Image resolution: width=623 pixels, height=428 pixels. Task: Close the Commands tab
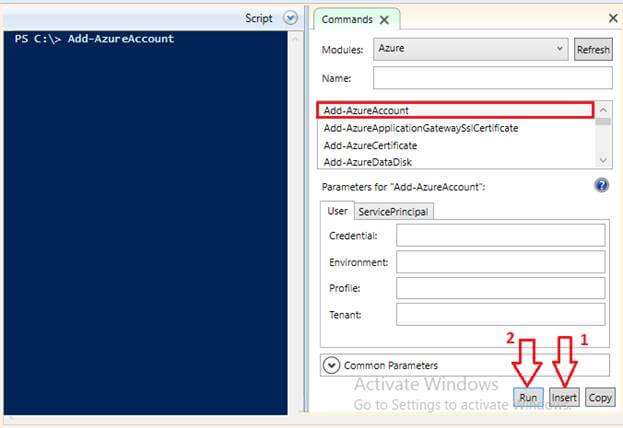[384, 20]
